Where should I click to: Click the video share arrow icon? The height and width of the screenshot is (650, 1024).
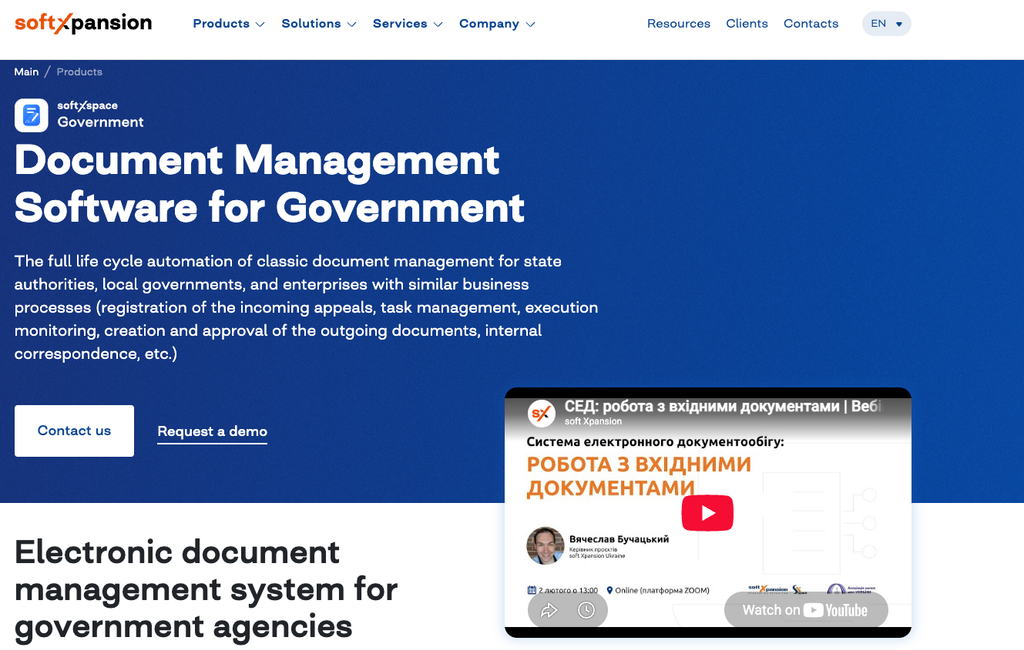pos(549,610)
